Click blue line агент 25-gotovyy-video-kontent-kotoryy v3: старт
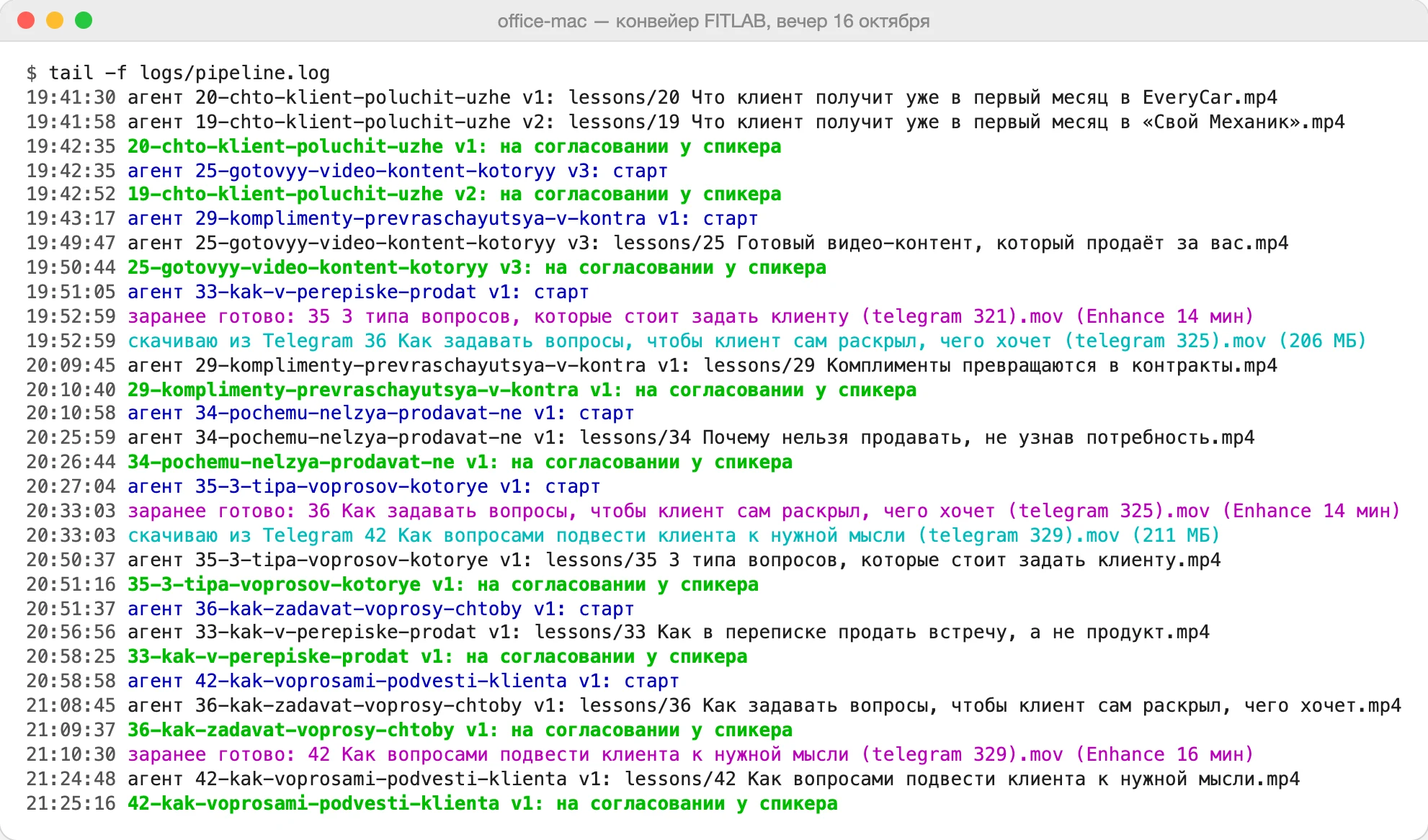The height and width of the screenshot is (840, 1428). pyautogui.click(x=347, y=171)
